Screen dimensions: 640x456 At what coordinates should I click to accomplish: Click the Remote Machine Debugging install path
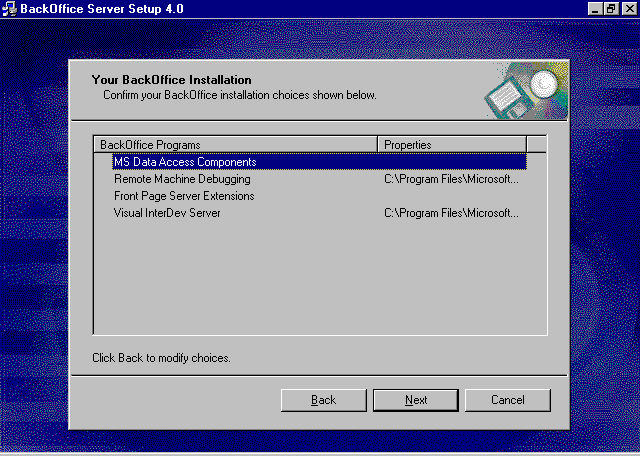(451, 179)
